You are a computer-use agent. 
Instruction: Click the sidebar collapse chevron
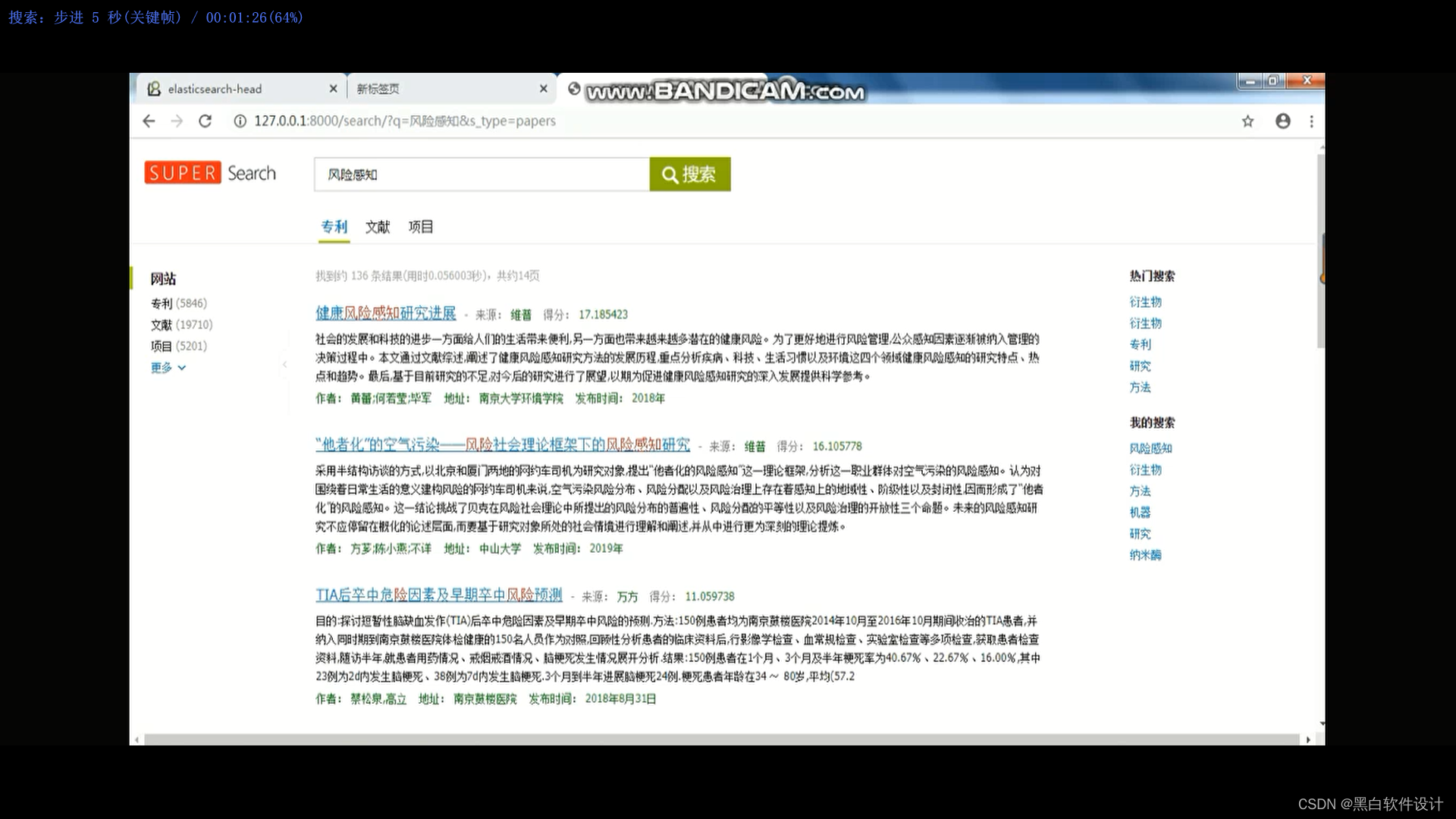pyautogui.click(x=285, y=365)
